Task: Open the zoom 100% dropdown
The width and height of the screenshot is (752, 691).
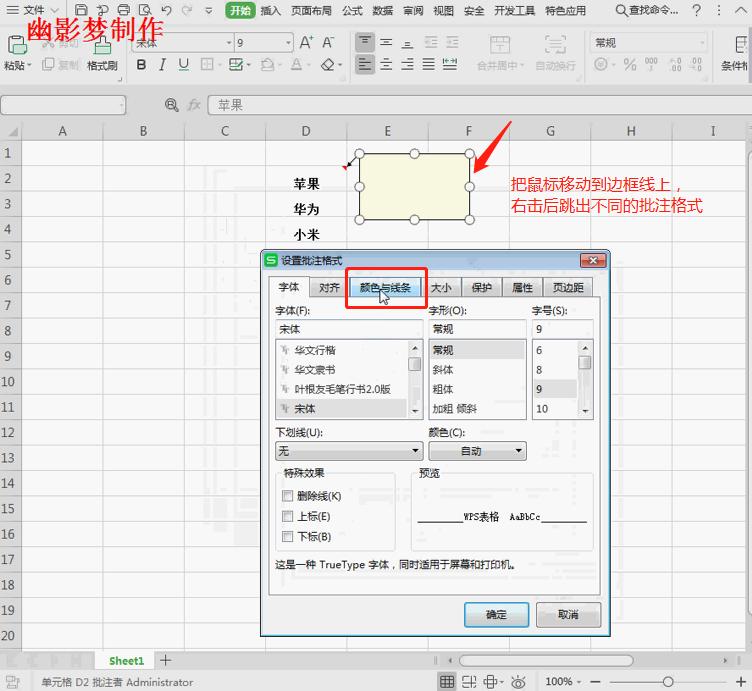Action: 579,681
